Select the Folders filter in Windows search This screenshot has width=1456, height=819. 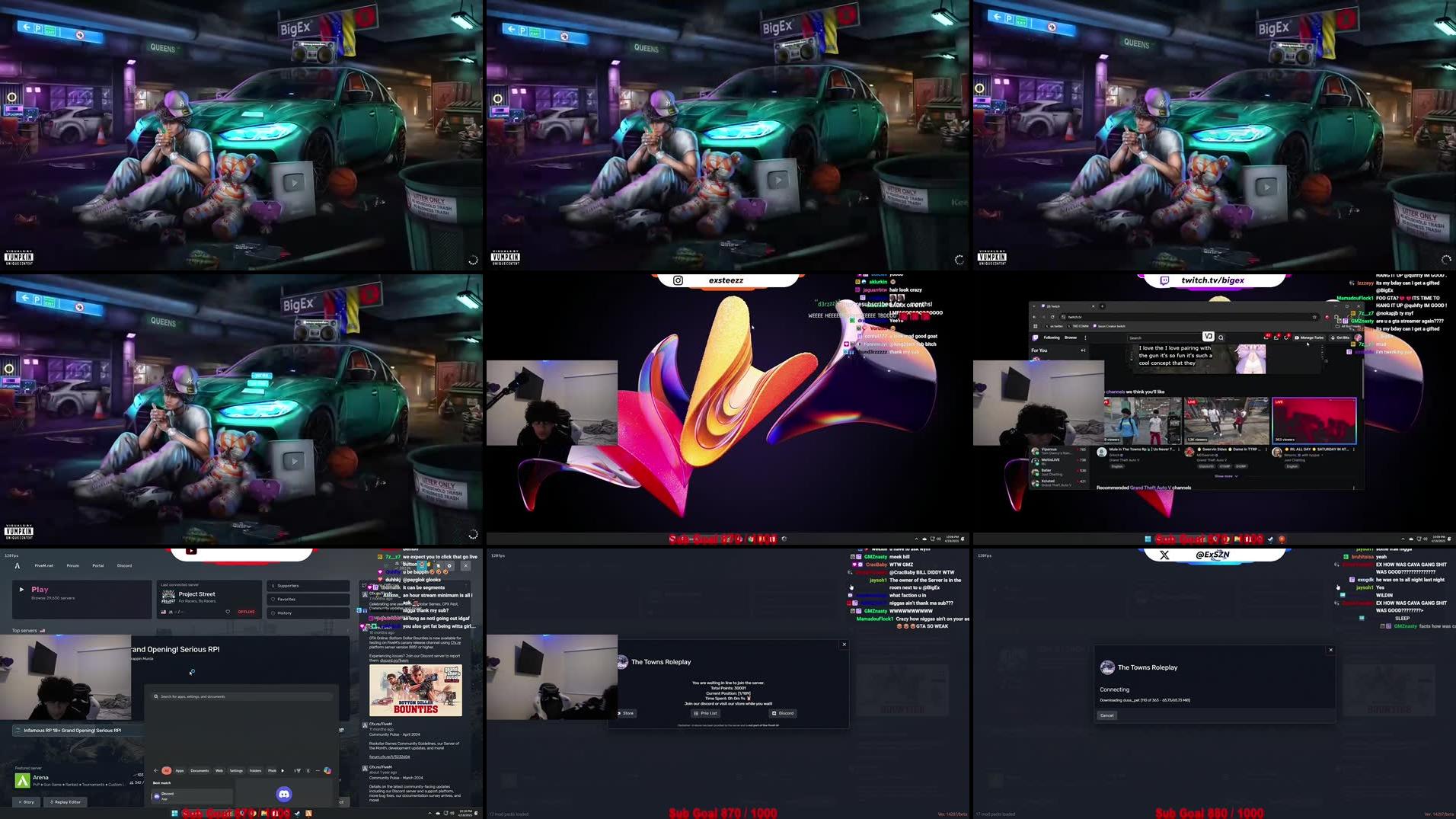[255, 770]
